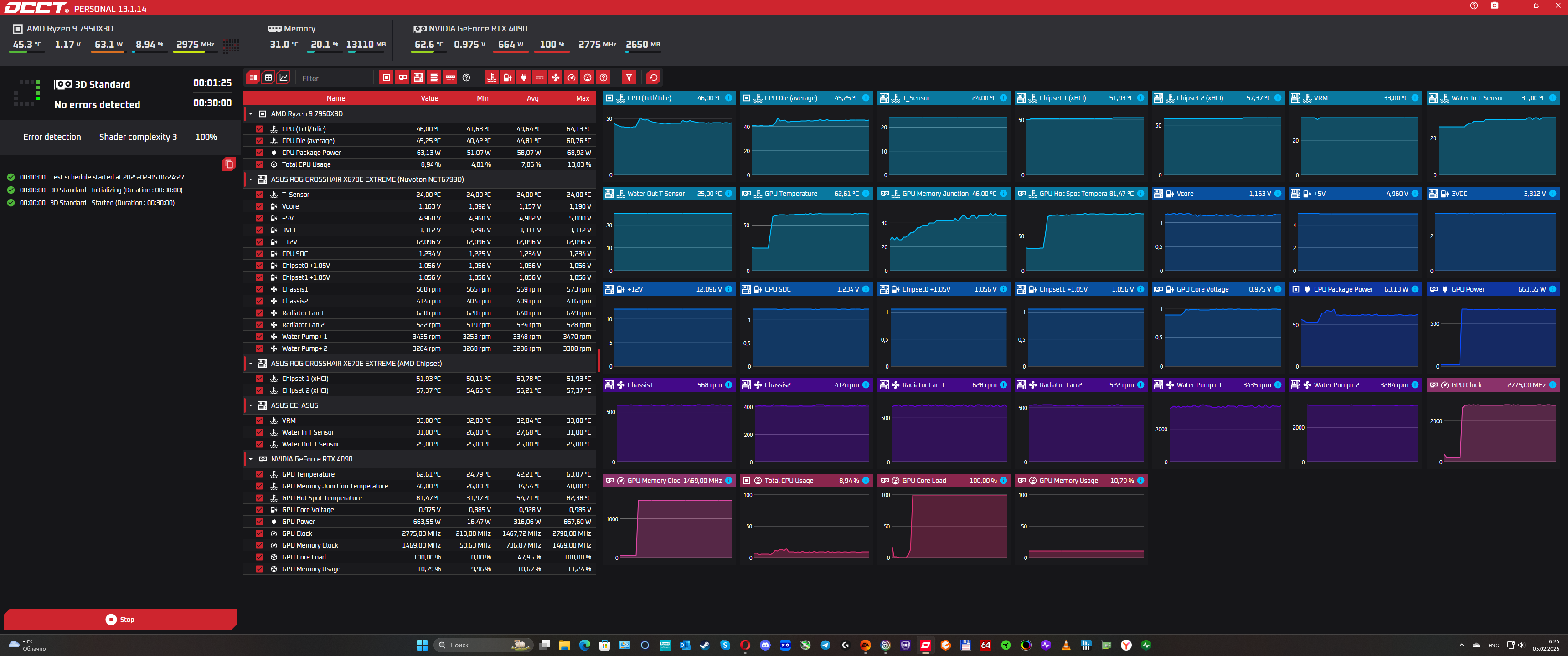This screenshot has height=656, width=1568.
Task: Click the sensor Filter text field
Action: 334,78
